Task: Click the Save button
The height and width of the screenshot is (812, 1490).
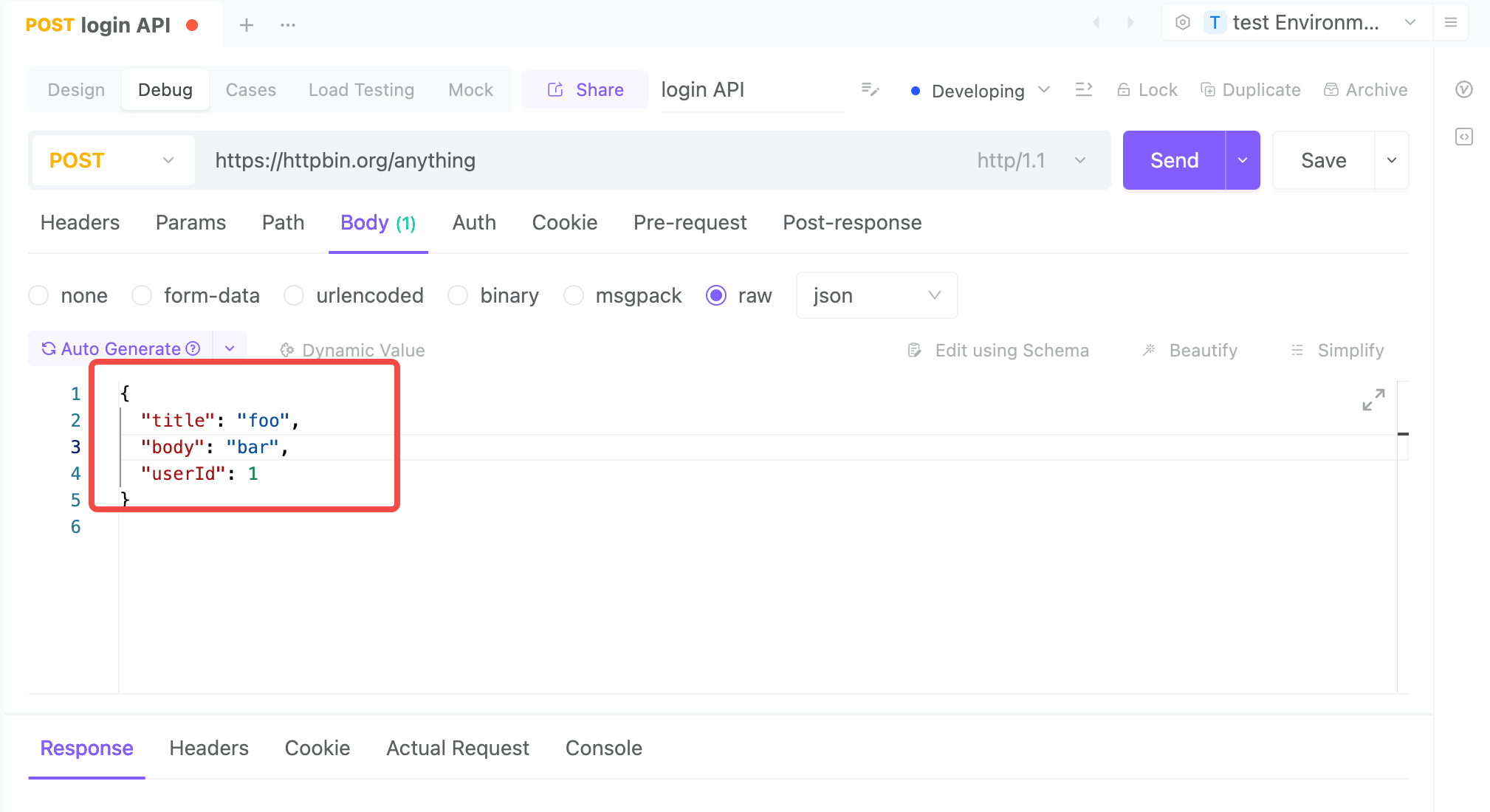Action: coord(1324,160)
